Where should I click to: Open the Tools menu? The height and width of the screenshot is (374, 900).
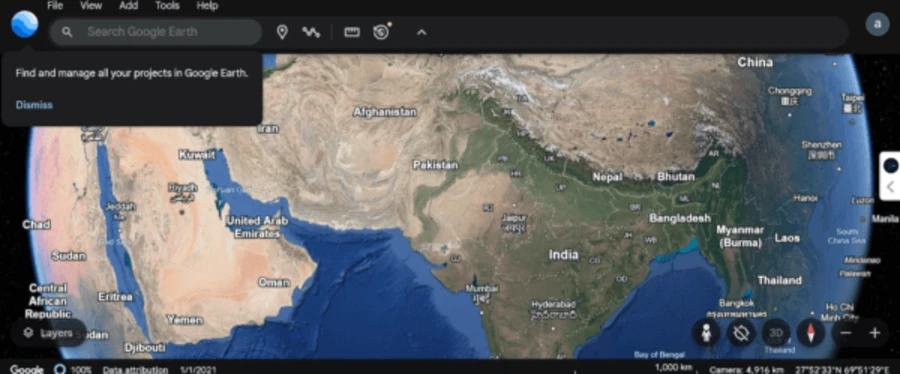point(167,6)
